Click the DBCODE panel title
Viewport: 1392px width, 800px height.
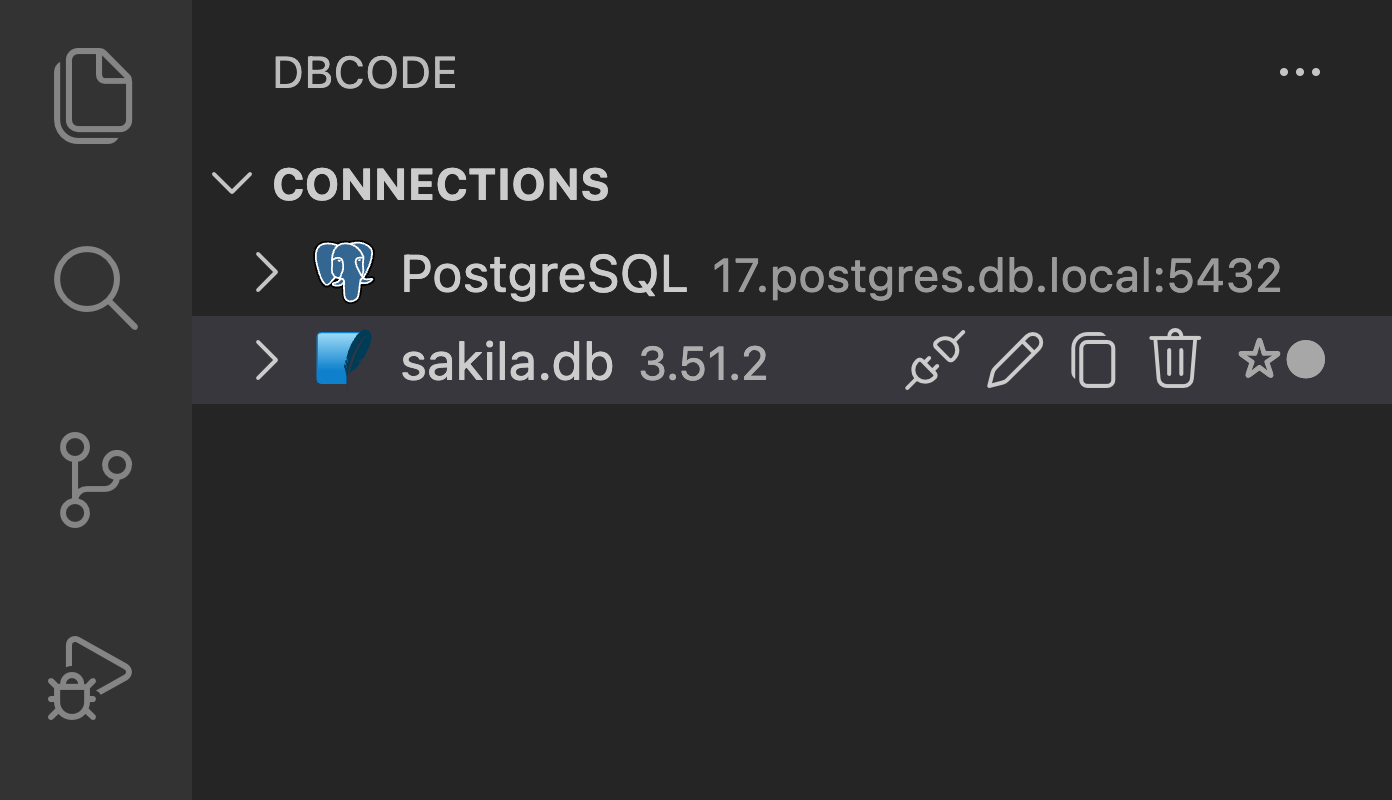pyautogui.click(x=365, y=72)
